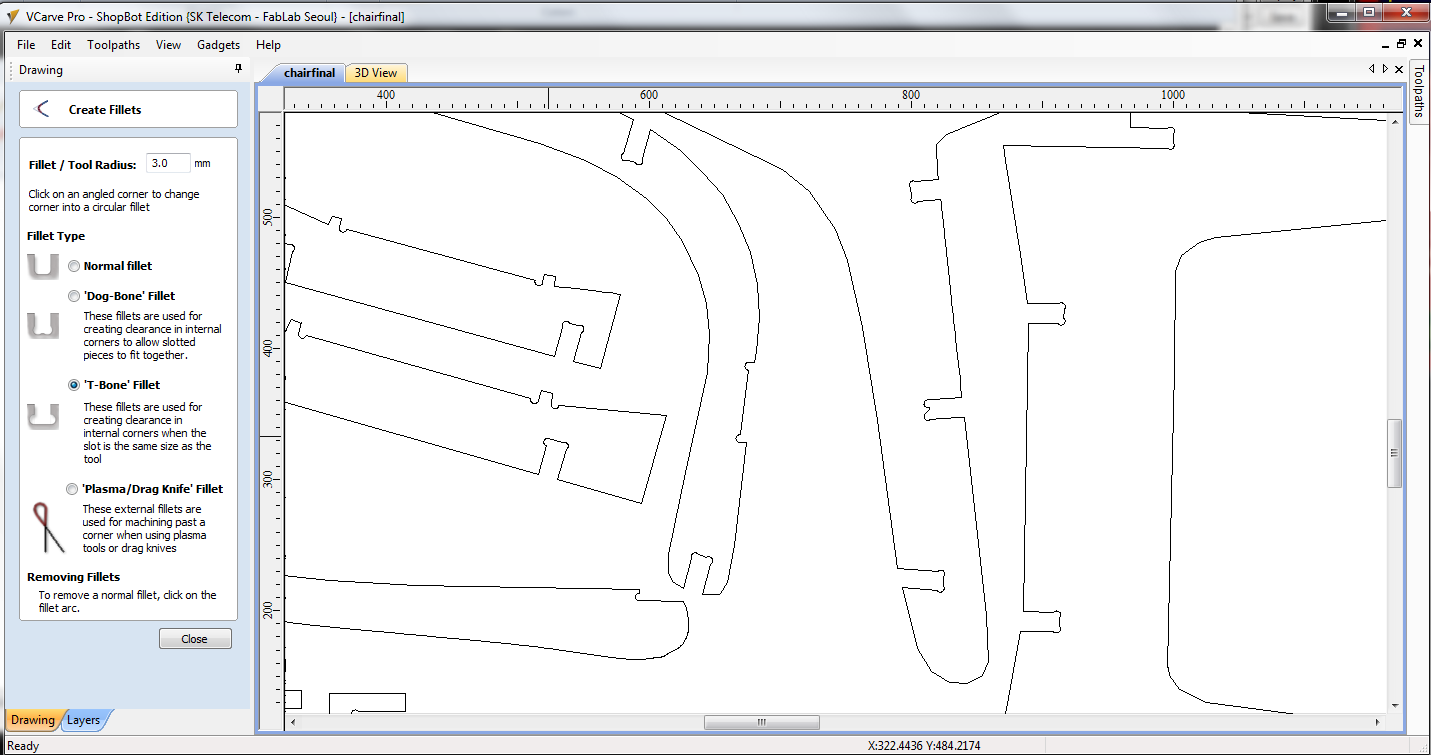1431x755 pixels.
Task: Select the 'Plasma/Drag Knife' Fillet option
Action: tap(73, 489)
